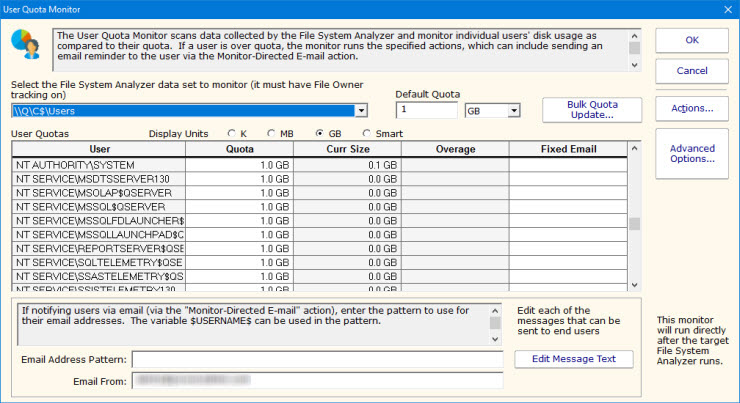This screenshot has height=403, width=740.
Task: Open Advanced Options...
Action: point(692,154)
